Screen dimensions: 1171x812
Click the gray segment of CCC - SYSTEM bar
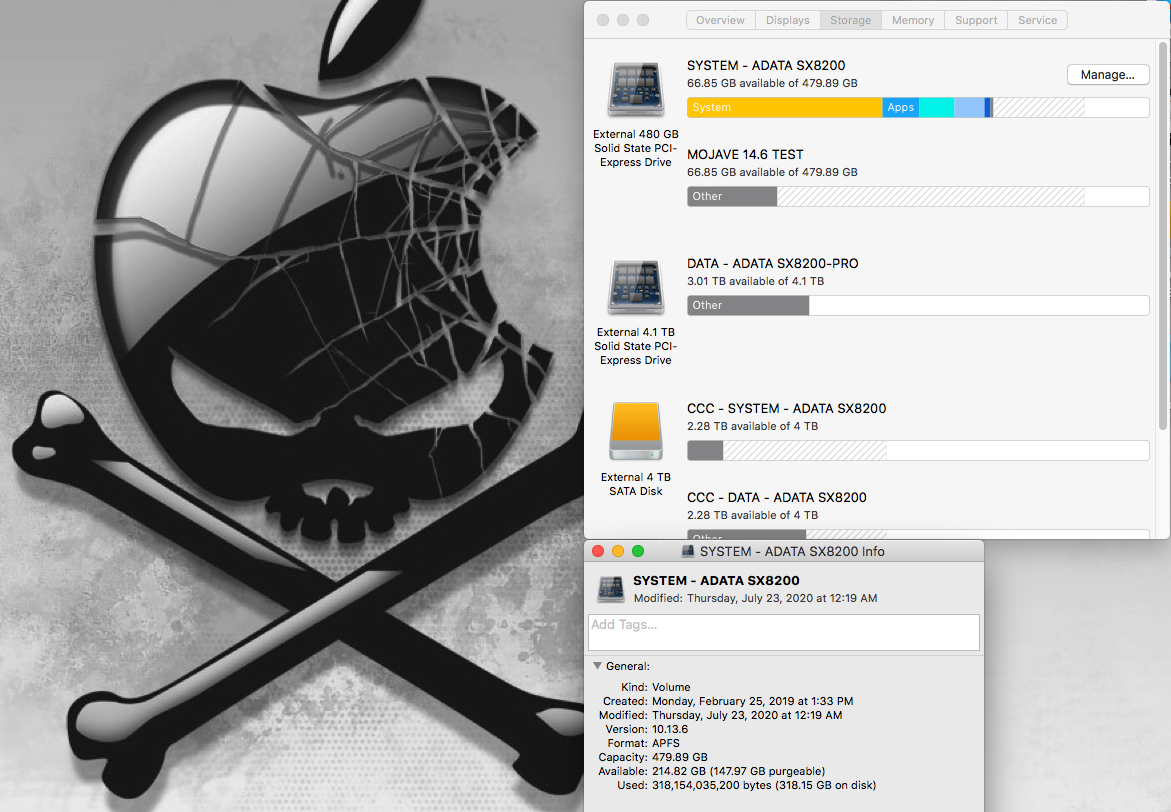coord(705,450)
